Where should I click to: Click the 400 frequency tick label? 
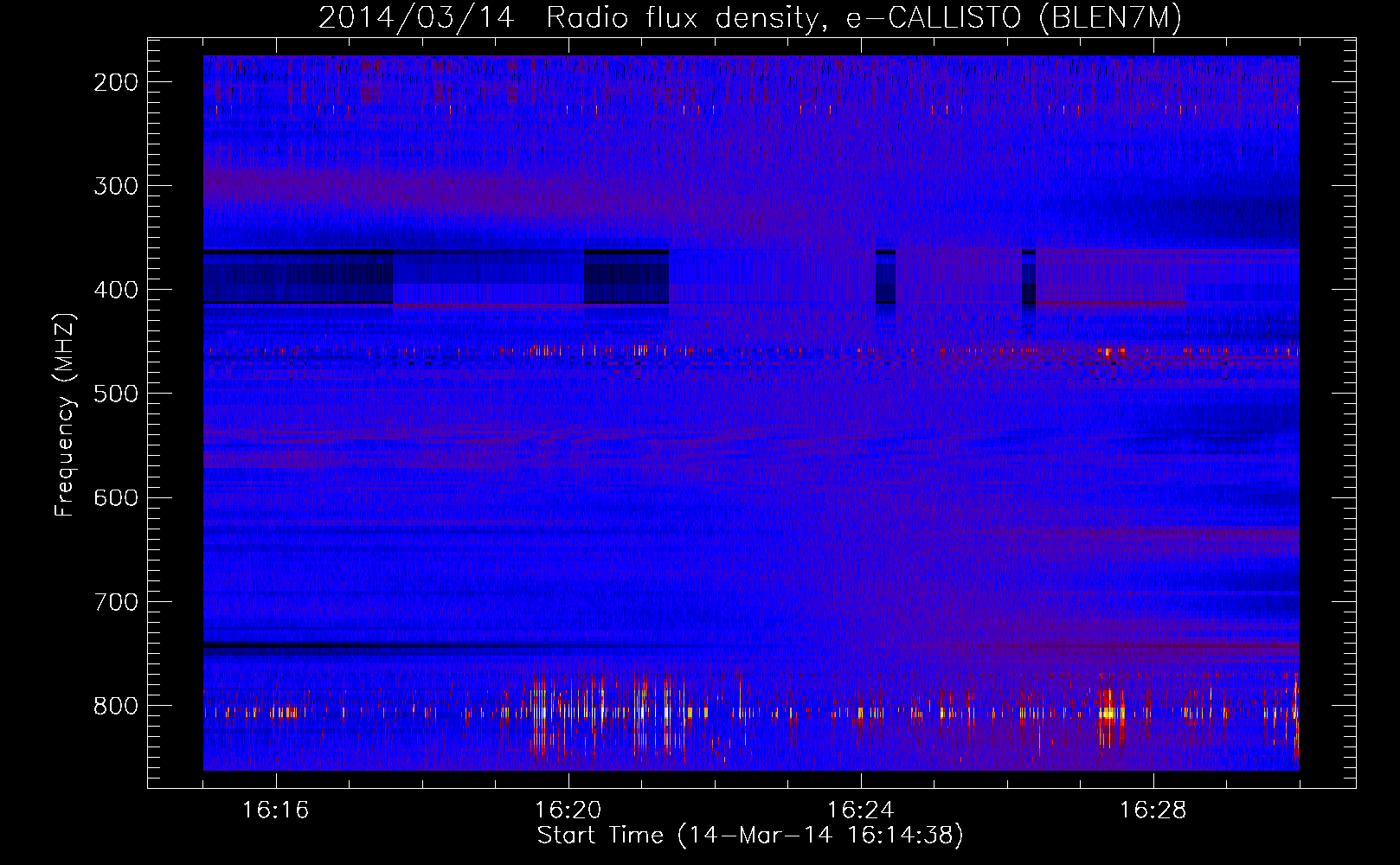[x=115, y=290]
